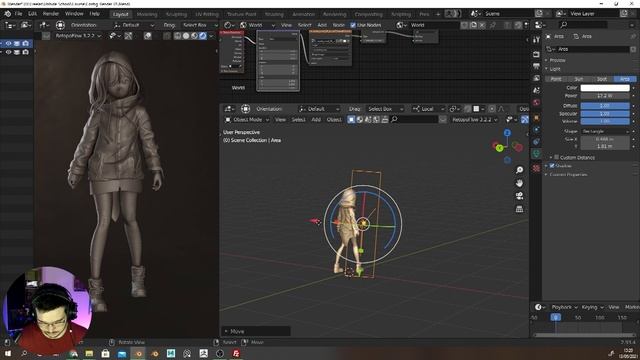Adjust the Diffuse slider in light settings

coord(605,106)
